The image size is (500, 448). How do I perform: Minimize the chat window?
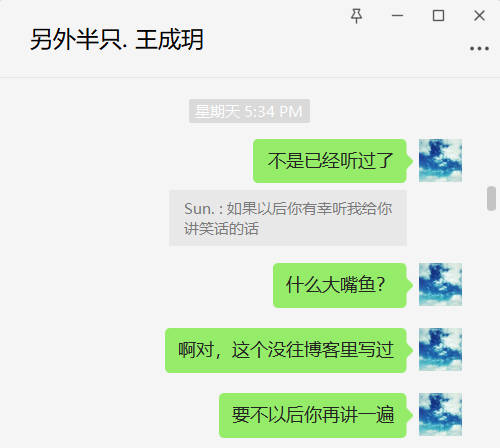pos(397,16)
